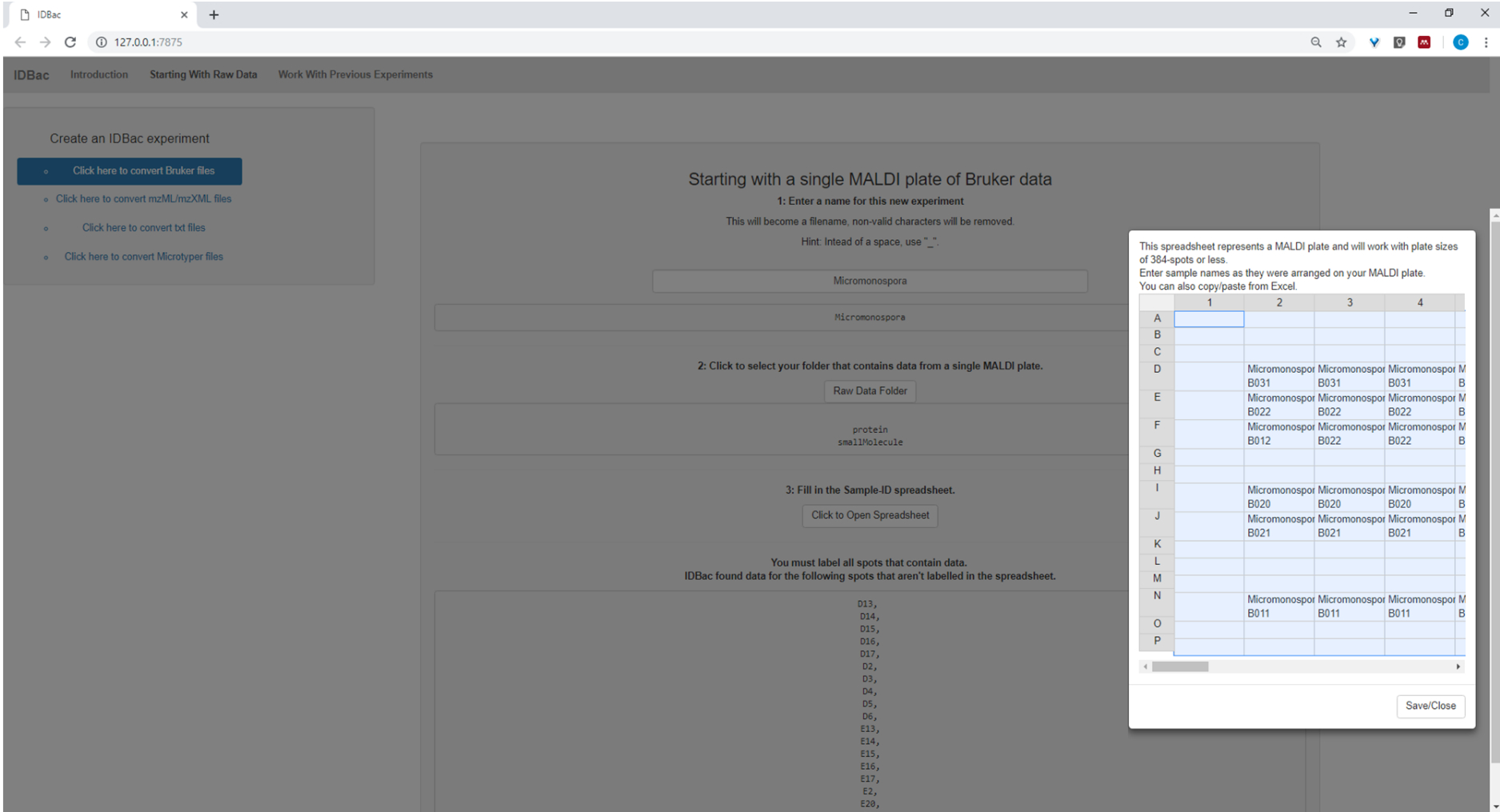The width and height of the screenshot is (1500, 812).
Task: Click the spreadsheet horizontal scrollbar right arrow
Action: tap(1458, 666)
